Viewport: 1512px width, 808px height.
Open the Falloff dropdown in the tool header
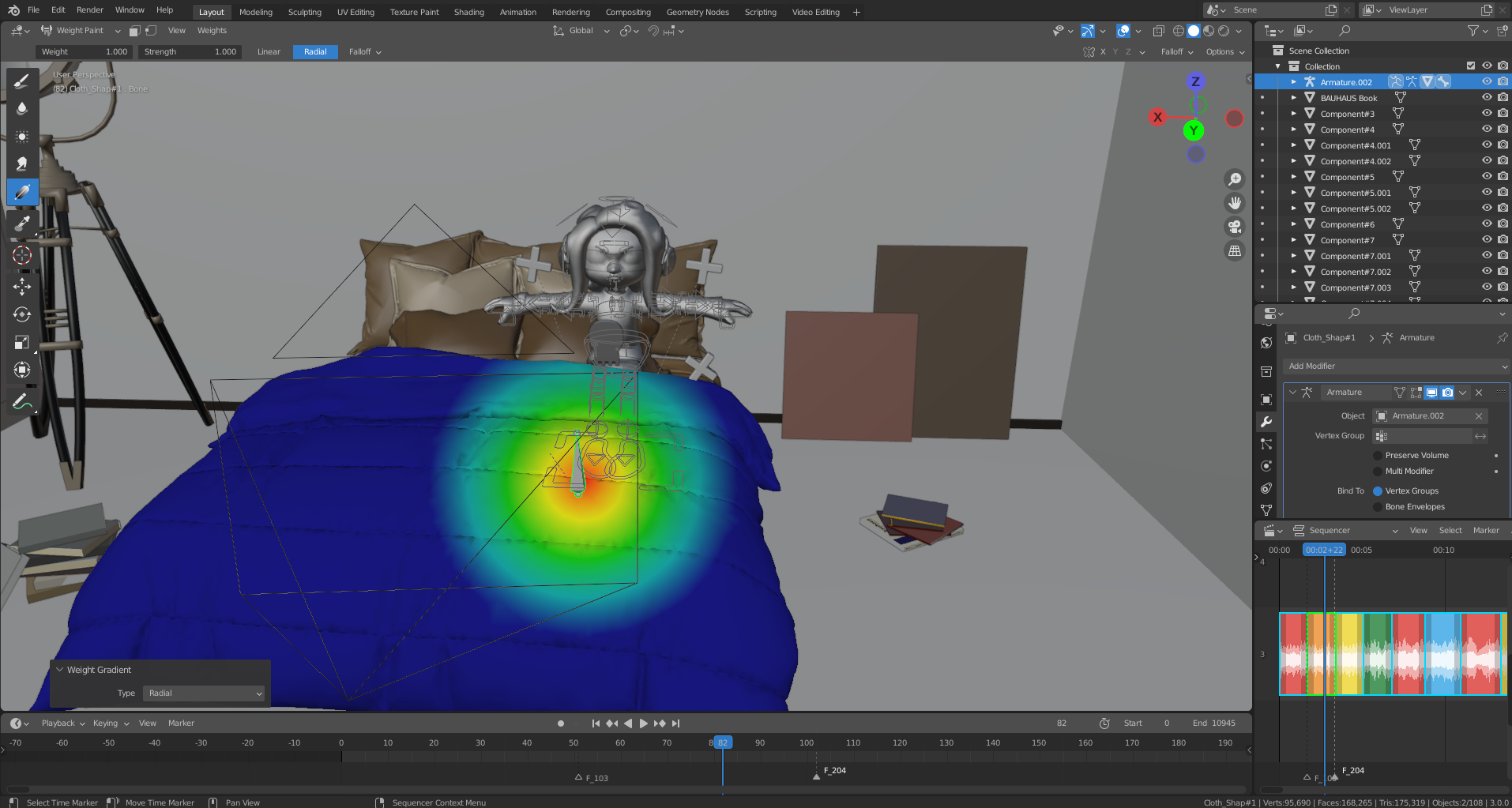click(x=365, y=52)
